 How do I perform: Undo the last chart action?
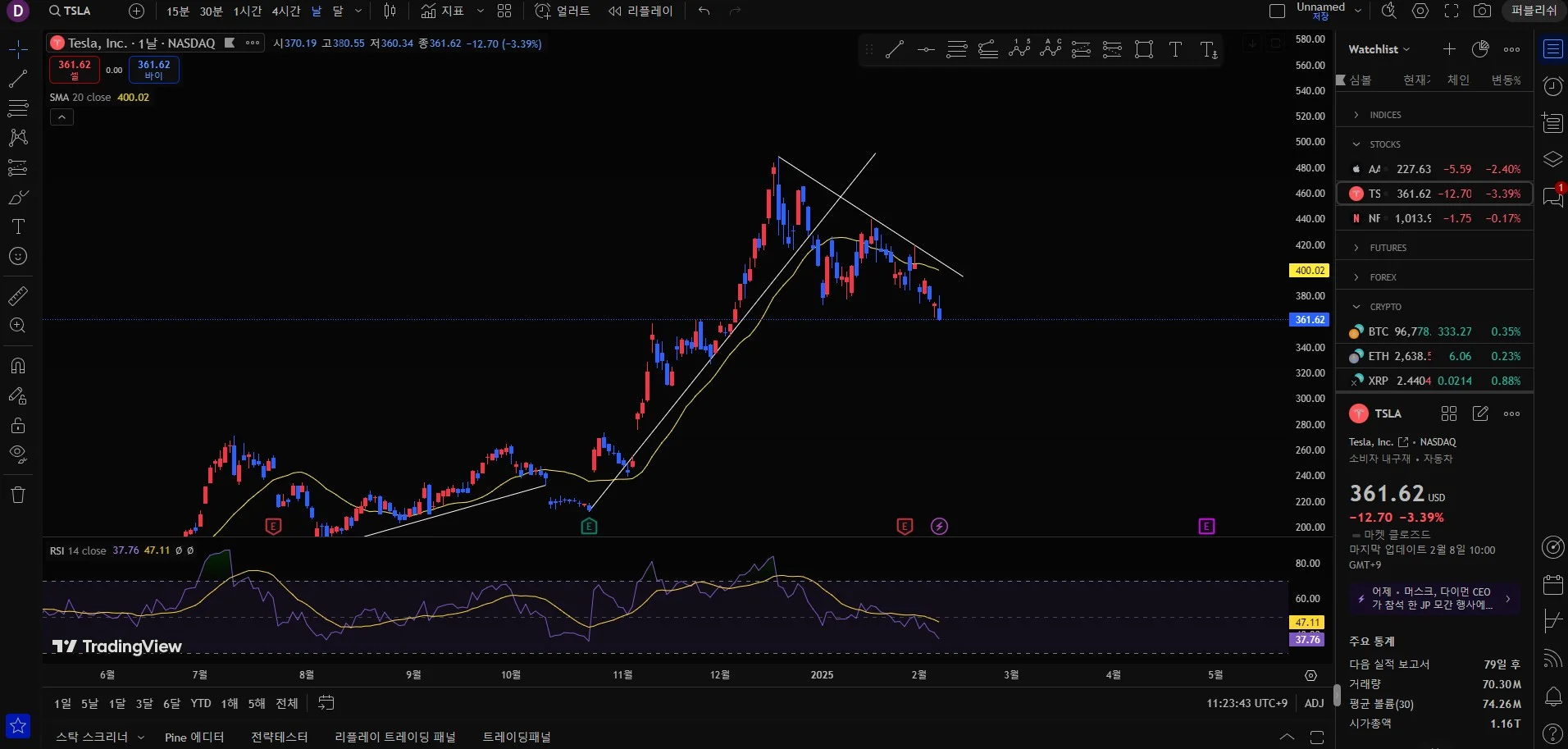(x=704, y=11)
